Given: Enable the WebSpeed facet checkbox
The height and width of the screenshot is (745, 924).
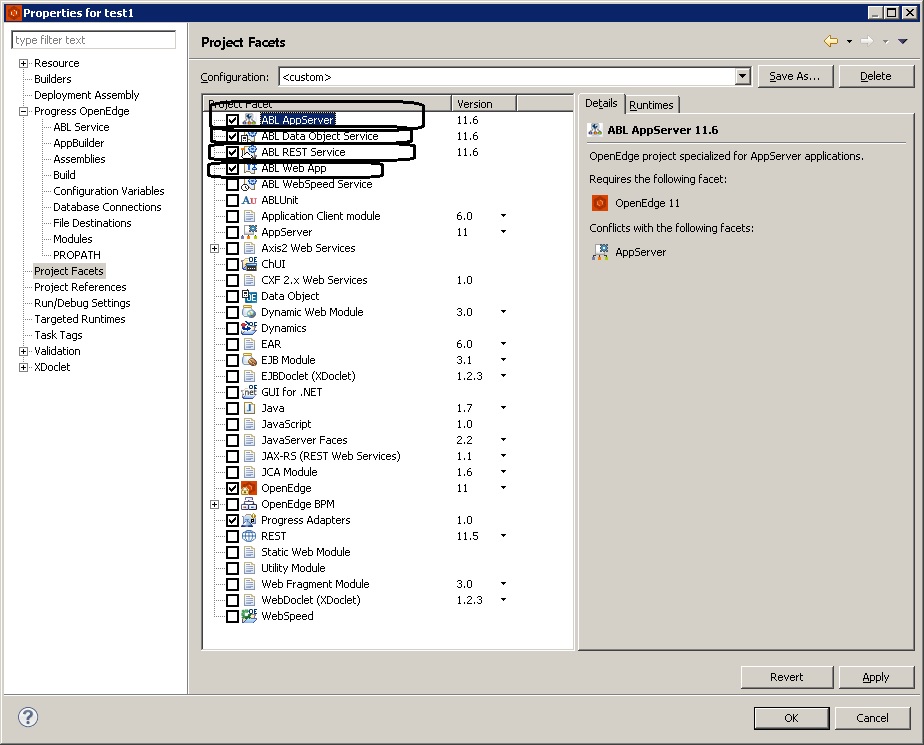Looking at the screenshot, I should tap(233, 617).
